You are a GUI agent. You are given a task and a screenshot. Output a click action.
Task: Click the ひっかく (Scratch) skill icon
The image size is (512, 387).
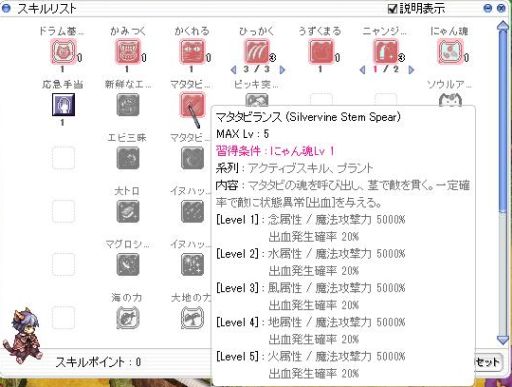click(x=257, y=51)
